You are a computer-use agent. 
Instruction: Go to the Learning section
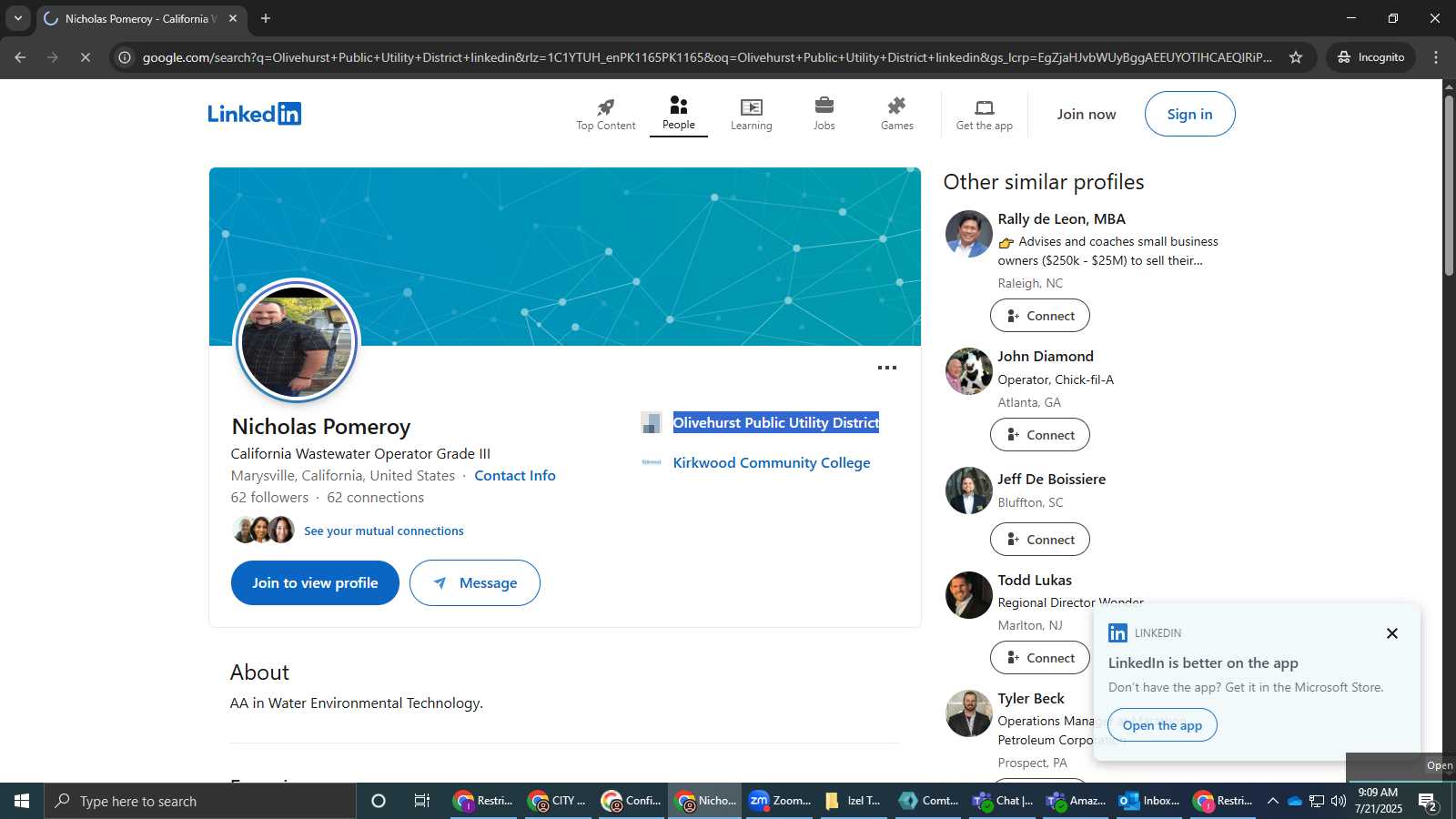pos(752,115)
